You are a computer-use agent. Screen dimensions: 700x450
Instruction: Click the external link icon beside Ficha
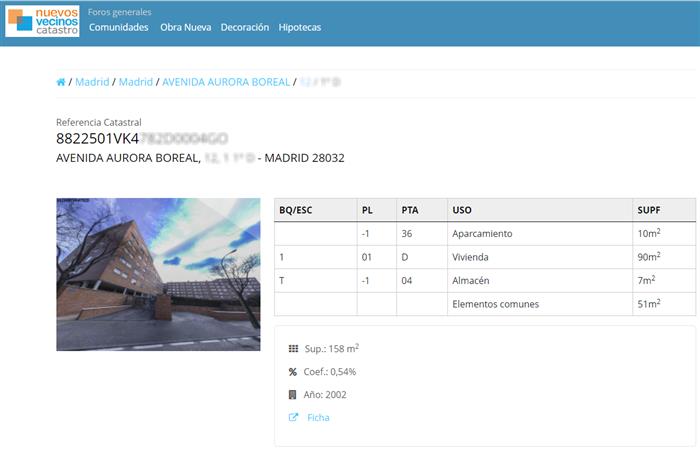click(x=293, y=417)
